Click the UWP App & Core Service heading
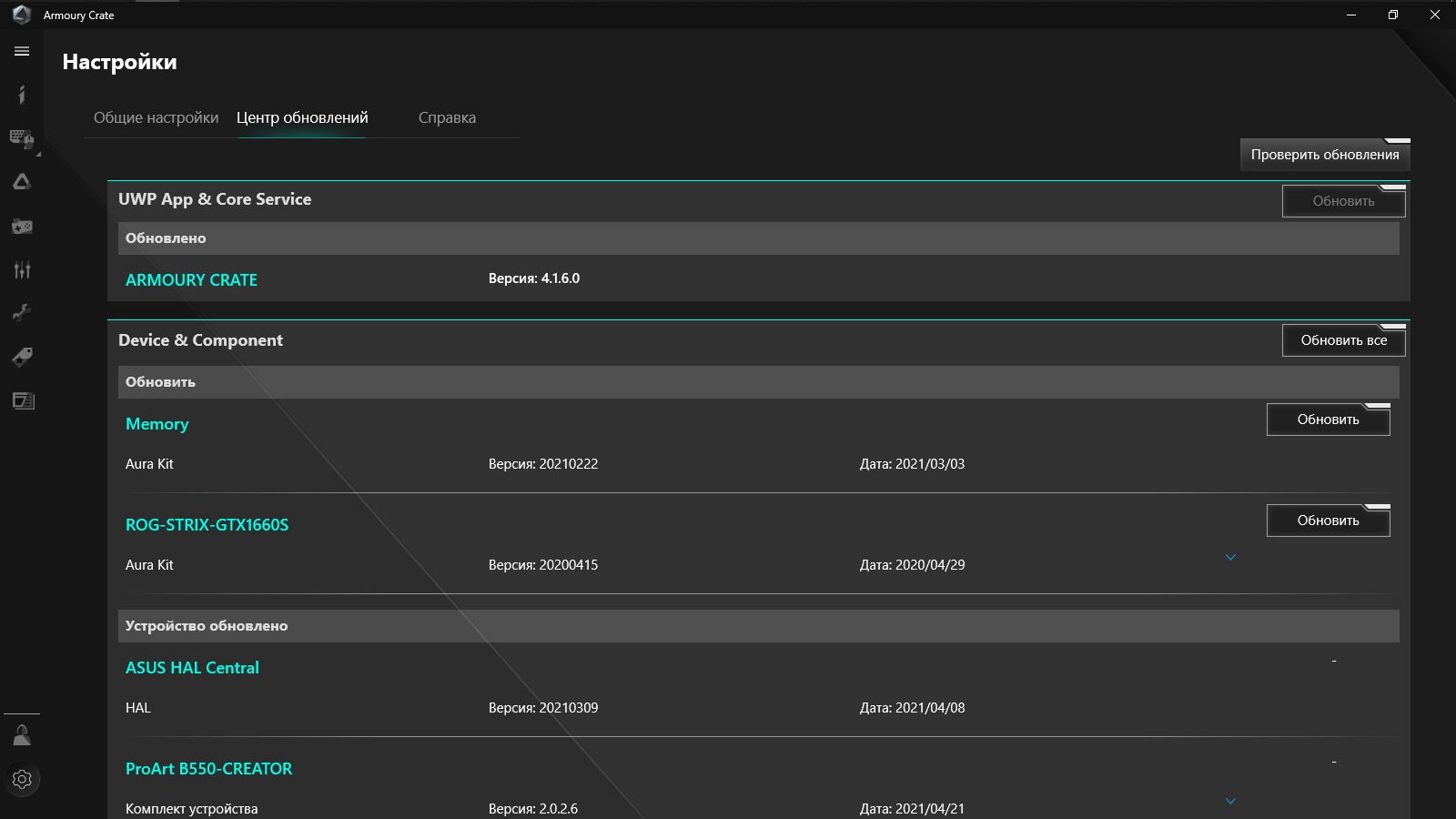The height and width of the screenshot is (819, 1456). [215, 199]
